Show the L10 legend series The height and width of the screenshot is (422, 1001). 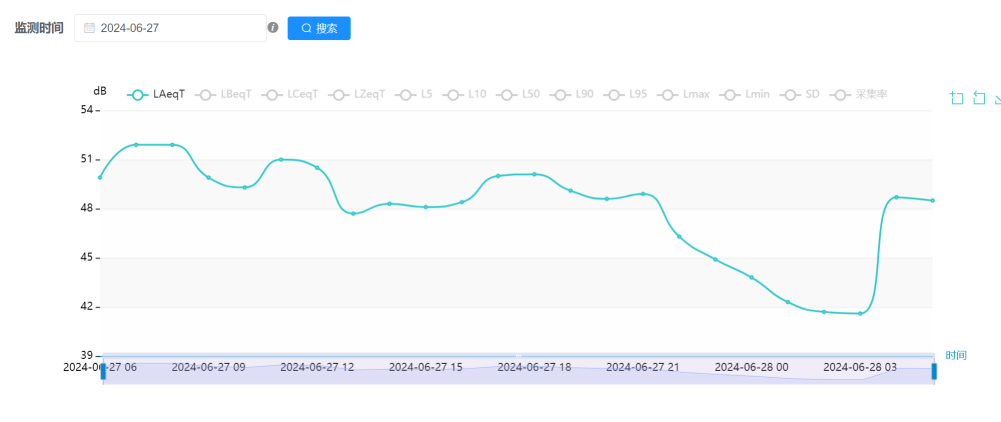tap(467, 95)
